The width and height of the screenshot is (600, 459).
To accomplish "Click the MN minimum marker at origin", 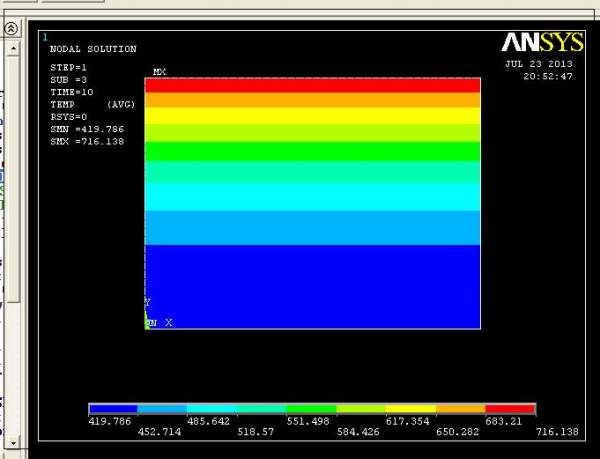I will coord(151,323).
